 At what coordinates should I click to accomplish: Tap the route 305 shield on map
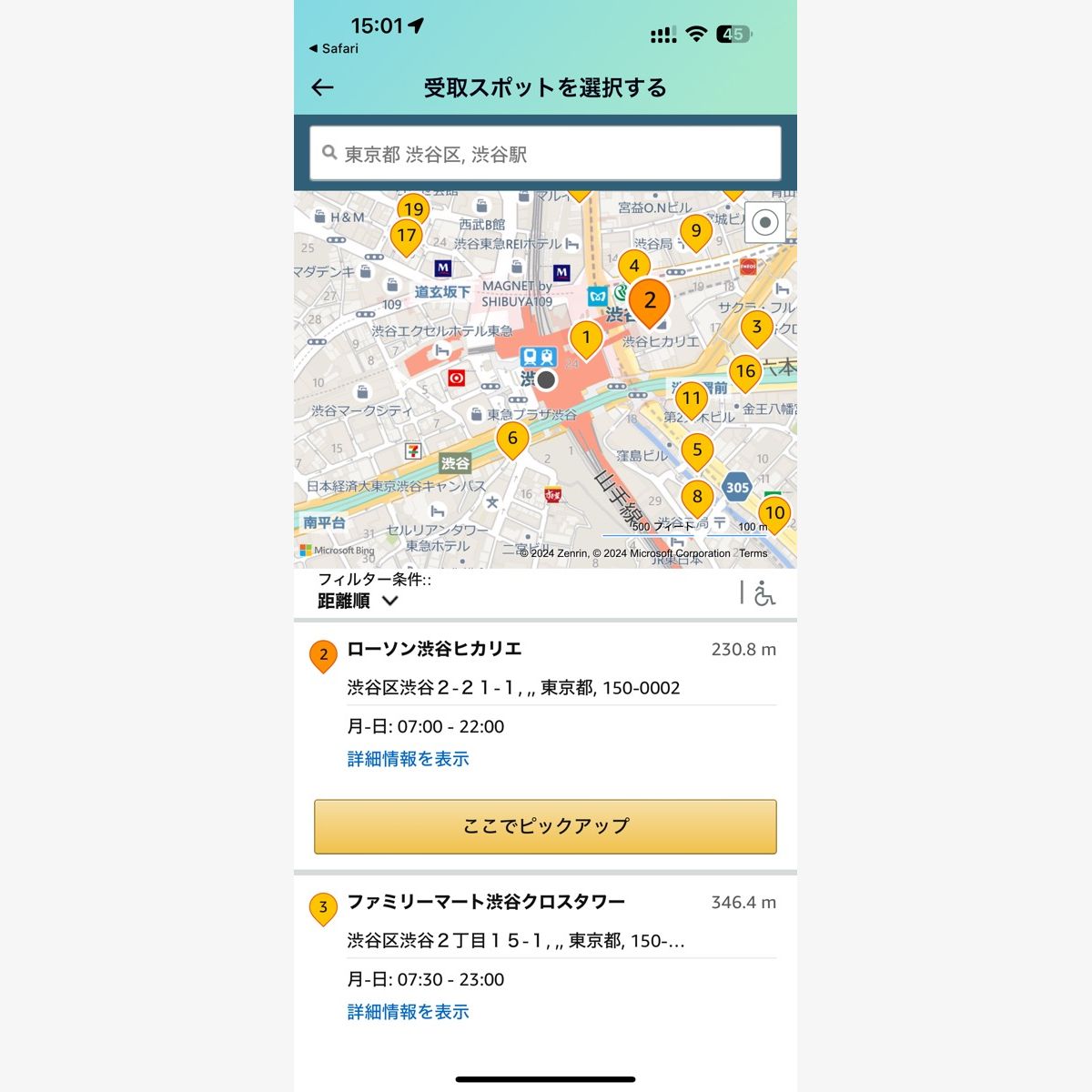[737, 487]
